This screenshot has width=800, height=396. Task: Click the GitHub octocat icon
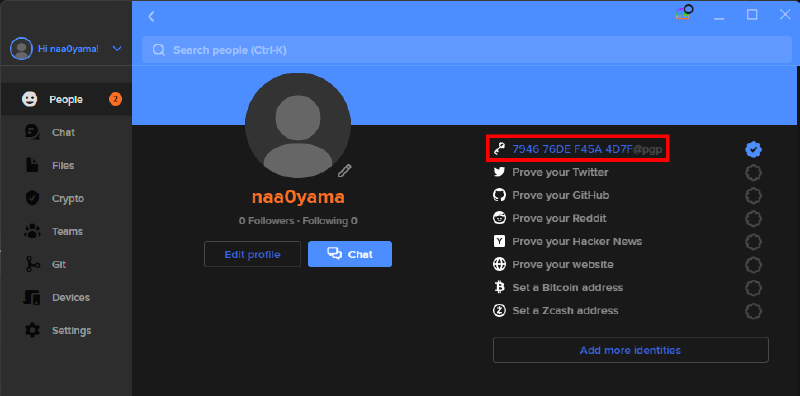point(499,195)
